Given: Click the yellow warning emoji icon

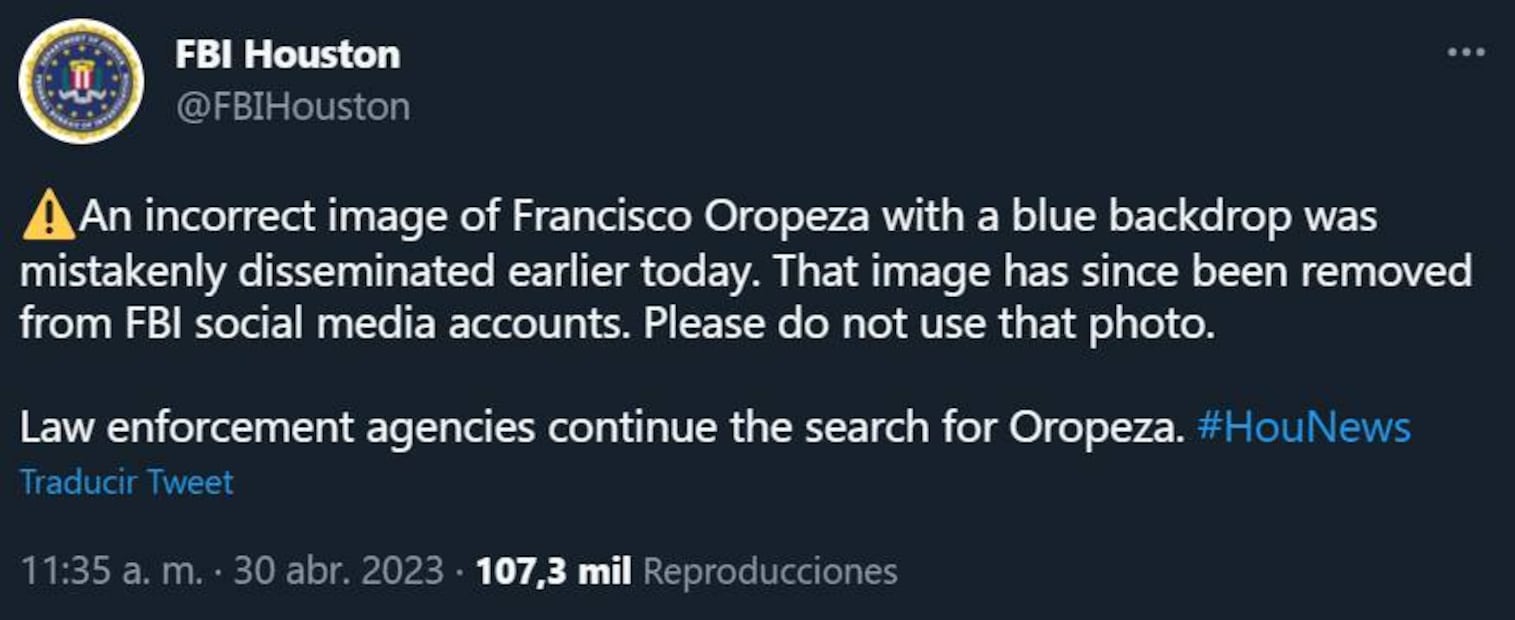Looking at the screenshot, I should coord(48,217).
